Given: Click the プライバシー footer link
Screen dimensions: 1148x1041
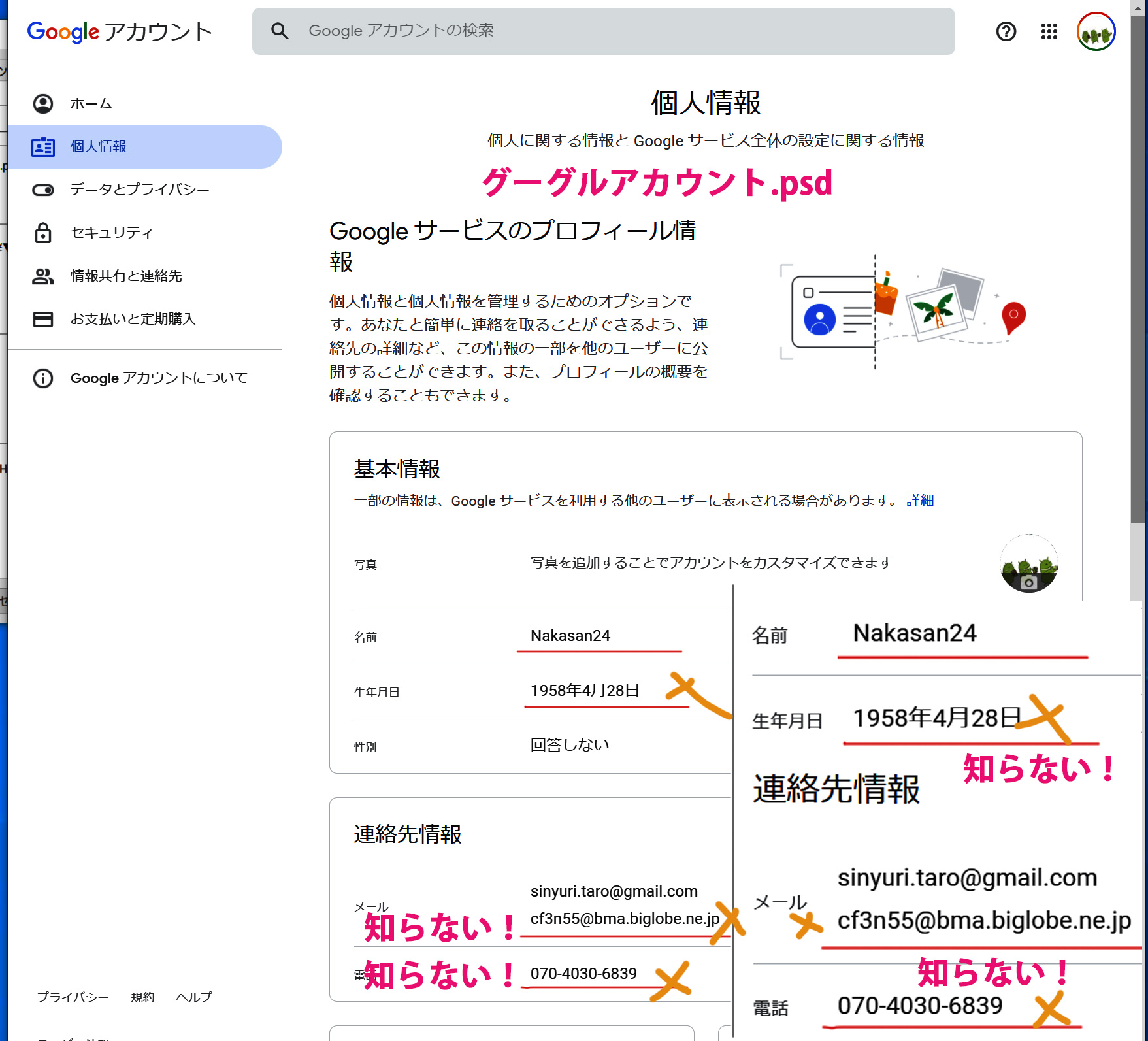Looking at the screenshot, I should click(x=73, y=997).
